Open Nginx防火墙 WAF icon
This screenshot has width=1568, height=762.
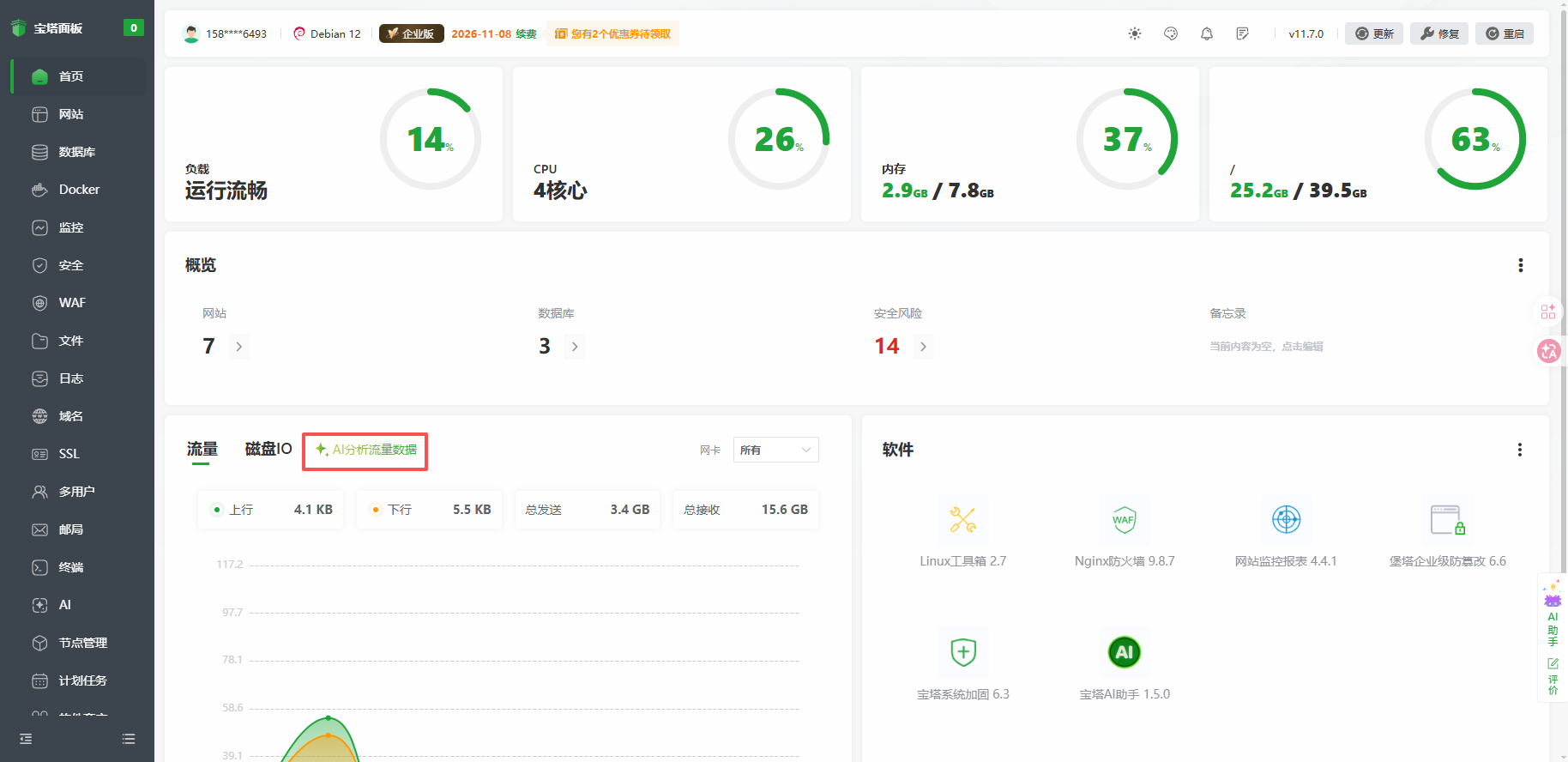pyautogui.click(x=1124, y=520)
